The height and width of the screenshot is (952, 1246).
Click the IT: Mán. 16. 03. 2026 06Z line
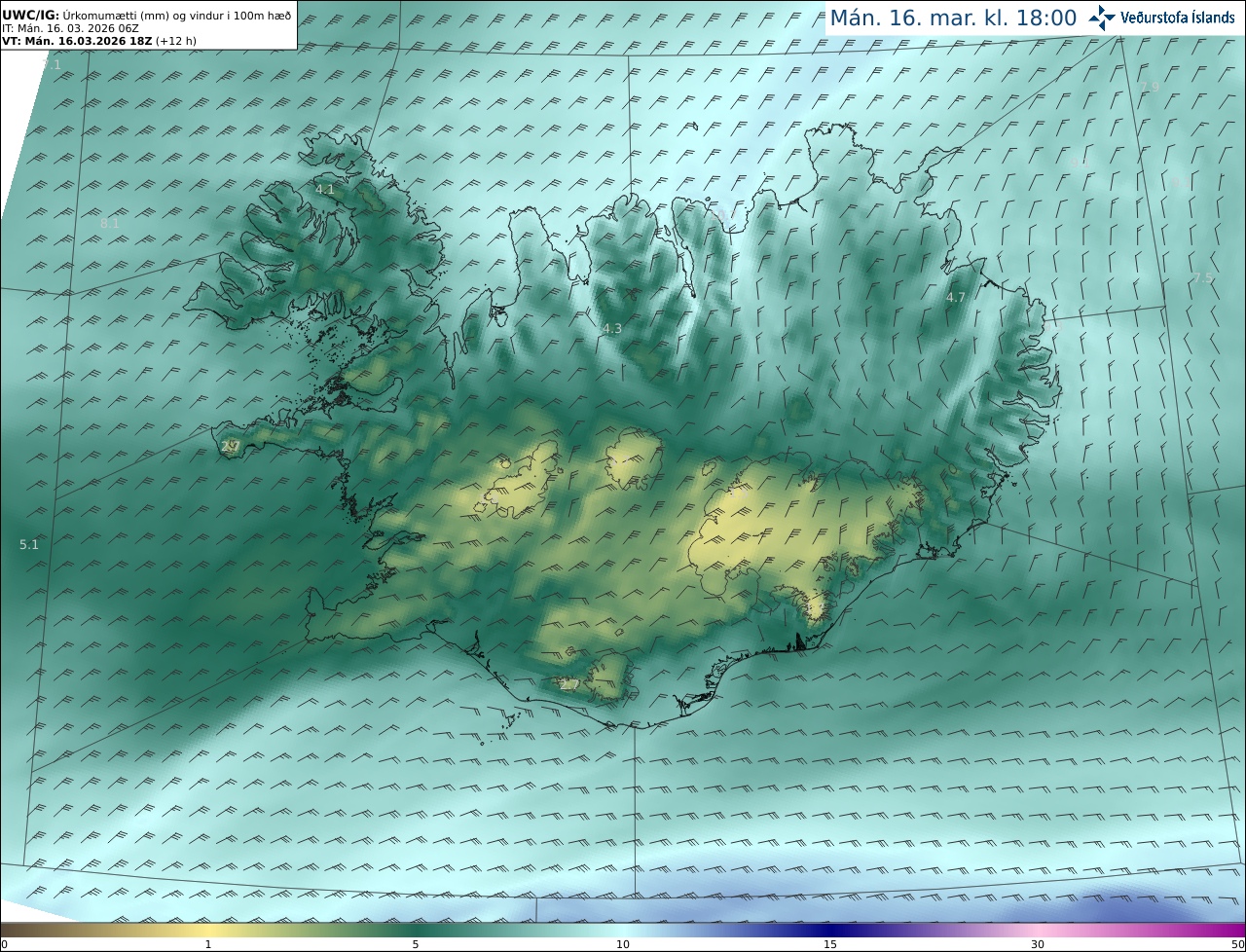70,29
